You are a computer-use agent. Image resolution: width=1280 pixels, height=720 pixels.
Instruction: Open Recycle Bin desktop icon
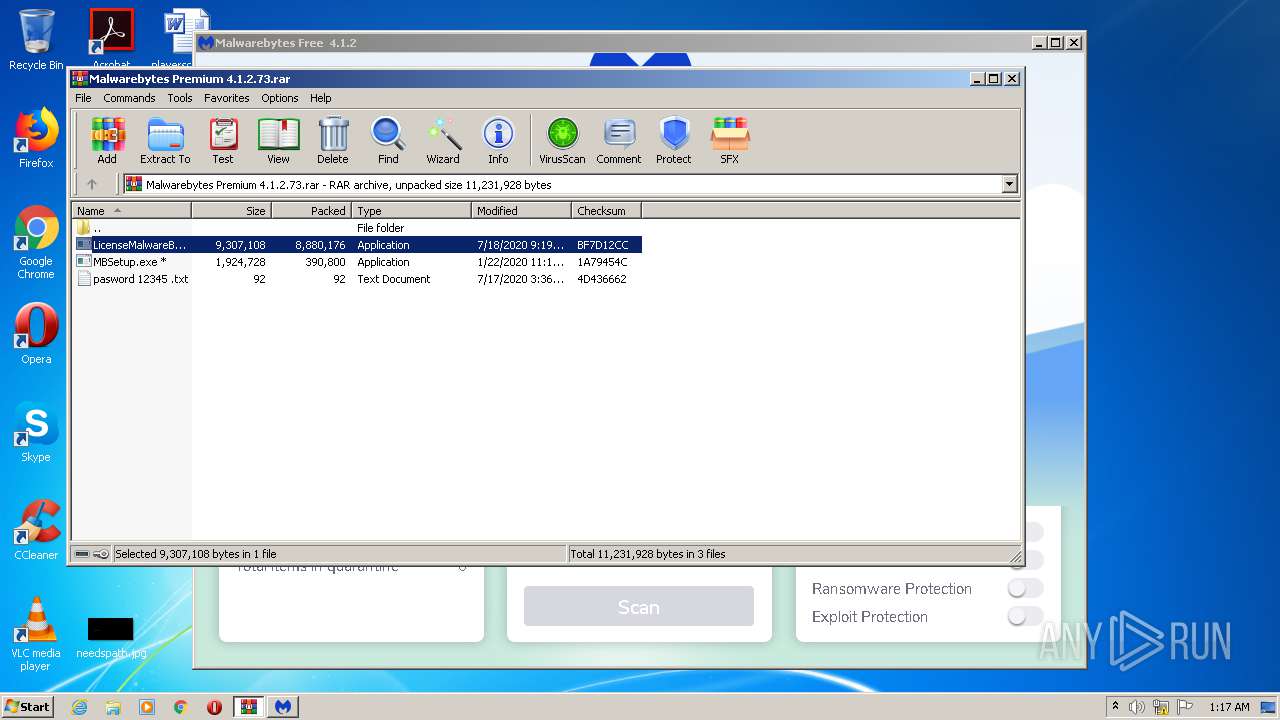(x=36, y=40)
